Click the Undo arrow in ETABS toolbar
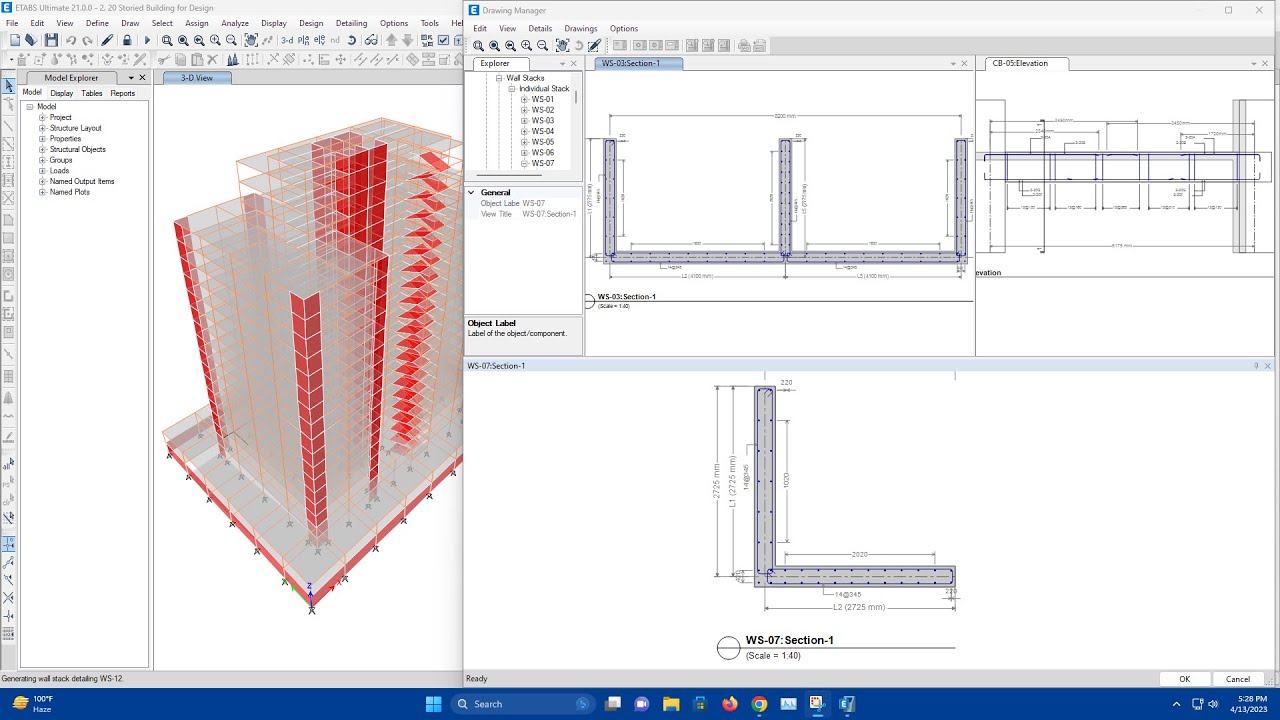This screenshot has height=720, width=1280. coord(71,40)
